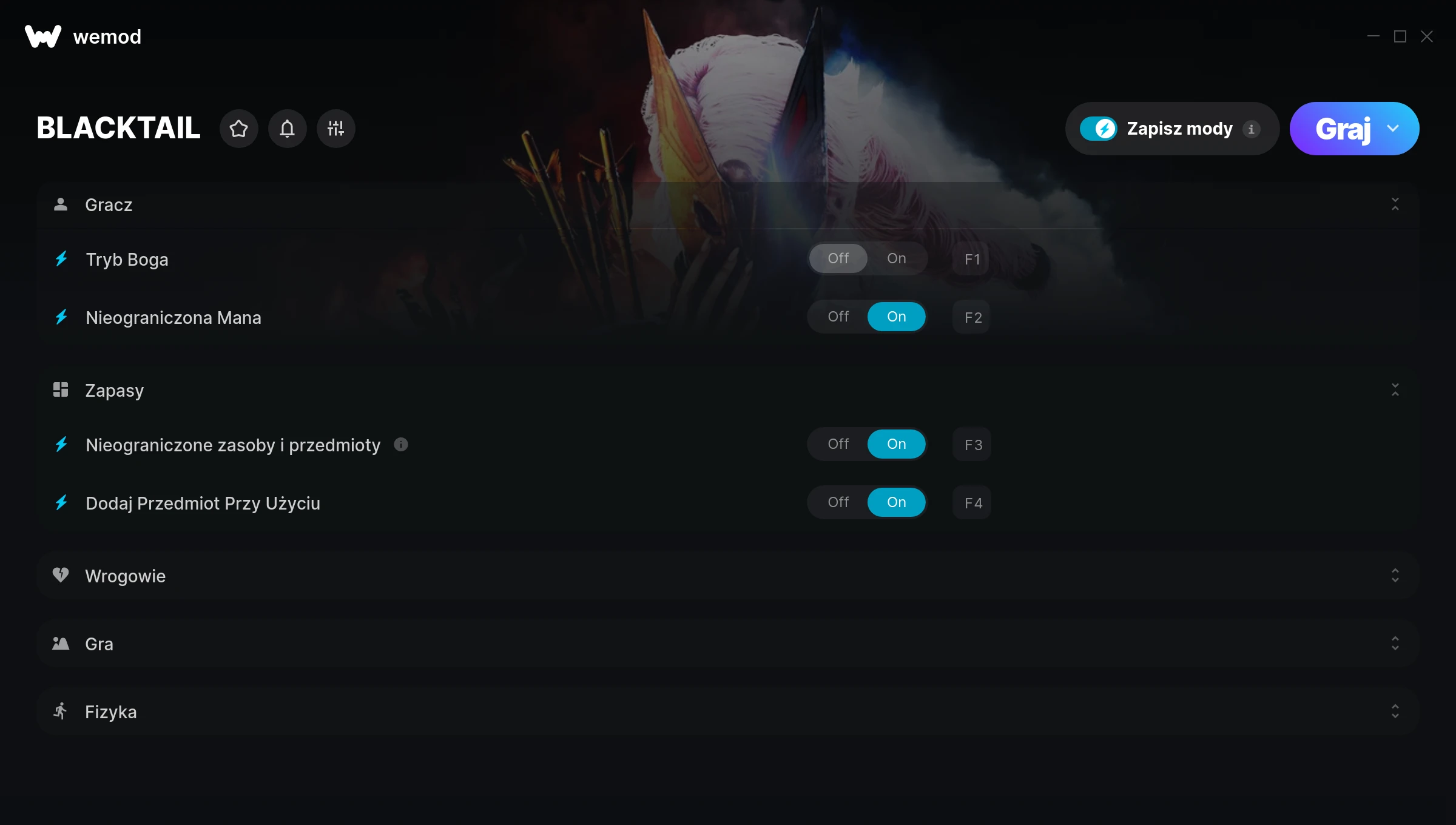Collapse the Gracz section header
This screenshot has width=1456, height=825.
coord(1395,204)
